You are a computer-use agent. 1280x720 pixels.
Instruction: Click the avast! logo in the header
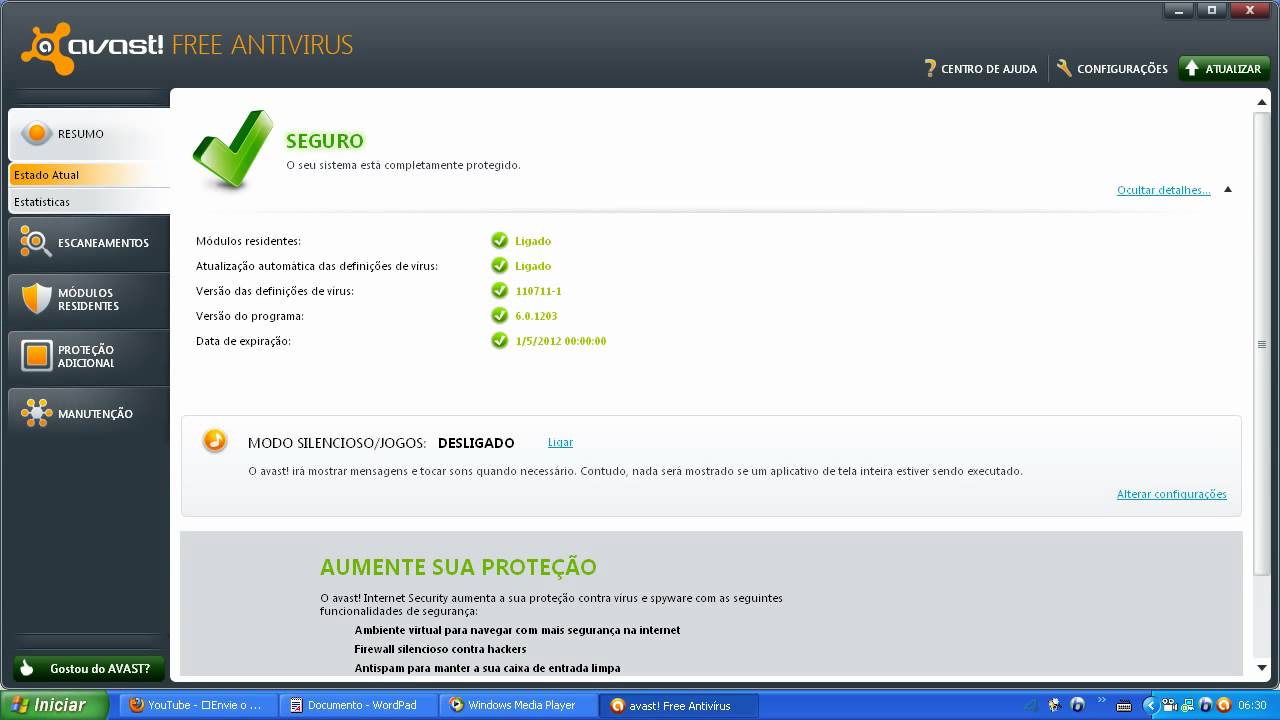click(x=92, y=48)
